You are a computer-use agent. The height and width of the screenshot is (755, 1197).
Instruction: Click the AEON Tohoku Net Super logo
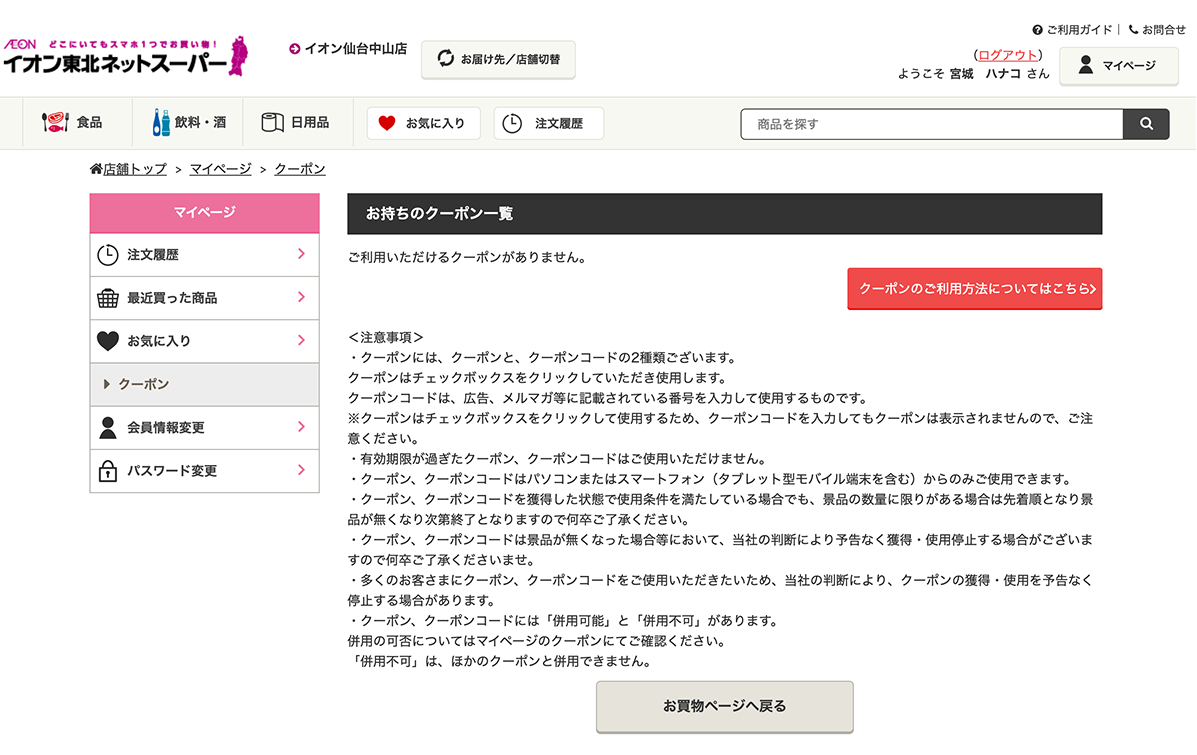[125, 58]
